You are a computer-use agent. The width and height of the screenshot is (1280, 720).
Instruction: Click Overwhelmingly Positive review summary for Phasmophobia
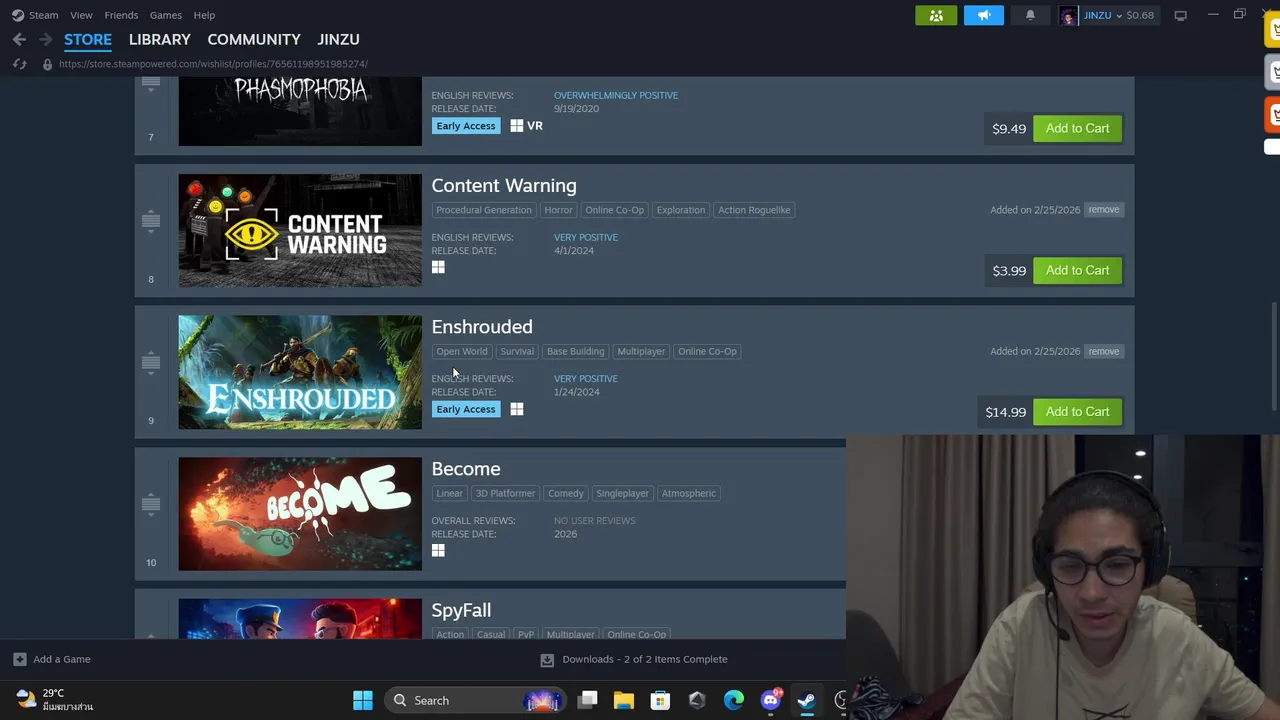616,95
